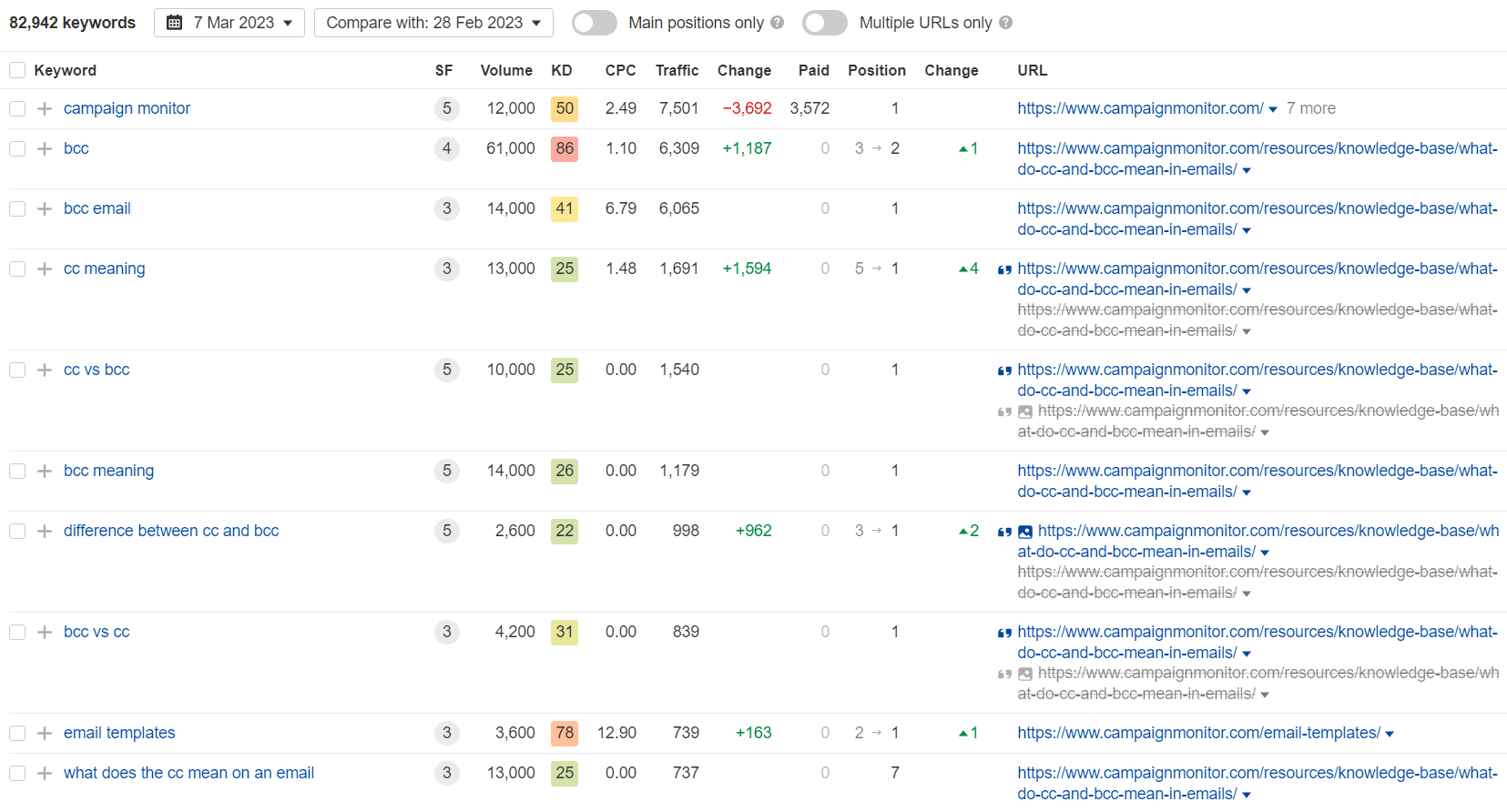Image resolution: width=1507 pixels, height=812 pixels.
Task: Click the plus icon next to campaign monitor
Action: tap(45, 108)
